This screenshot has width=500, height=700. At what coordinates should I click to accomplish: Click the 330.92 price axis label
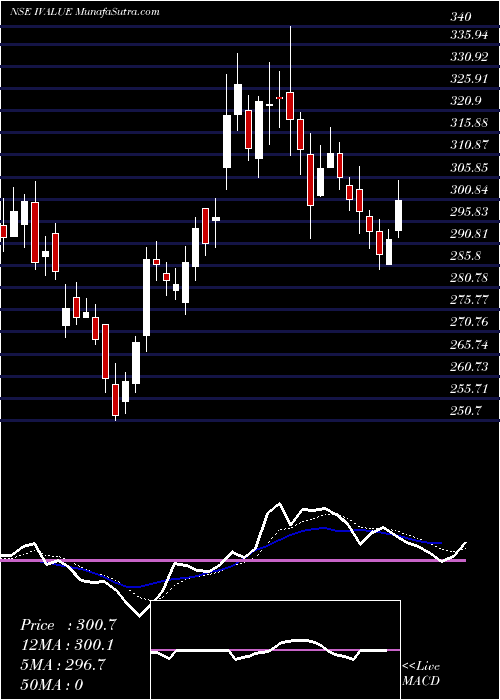point(469,57)
